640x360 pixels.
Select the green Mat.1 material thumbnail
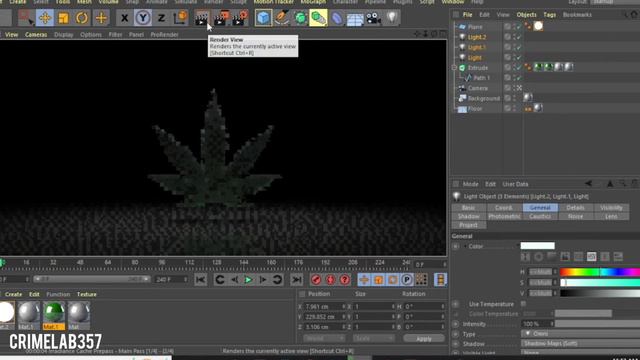(x=54, y=315)
